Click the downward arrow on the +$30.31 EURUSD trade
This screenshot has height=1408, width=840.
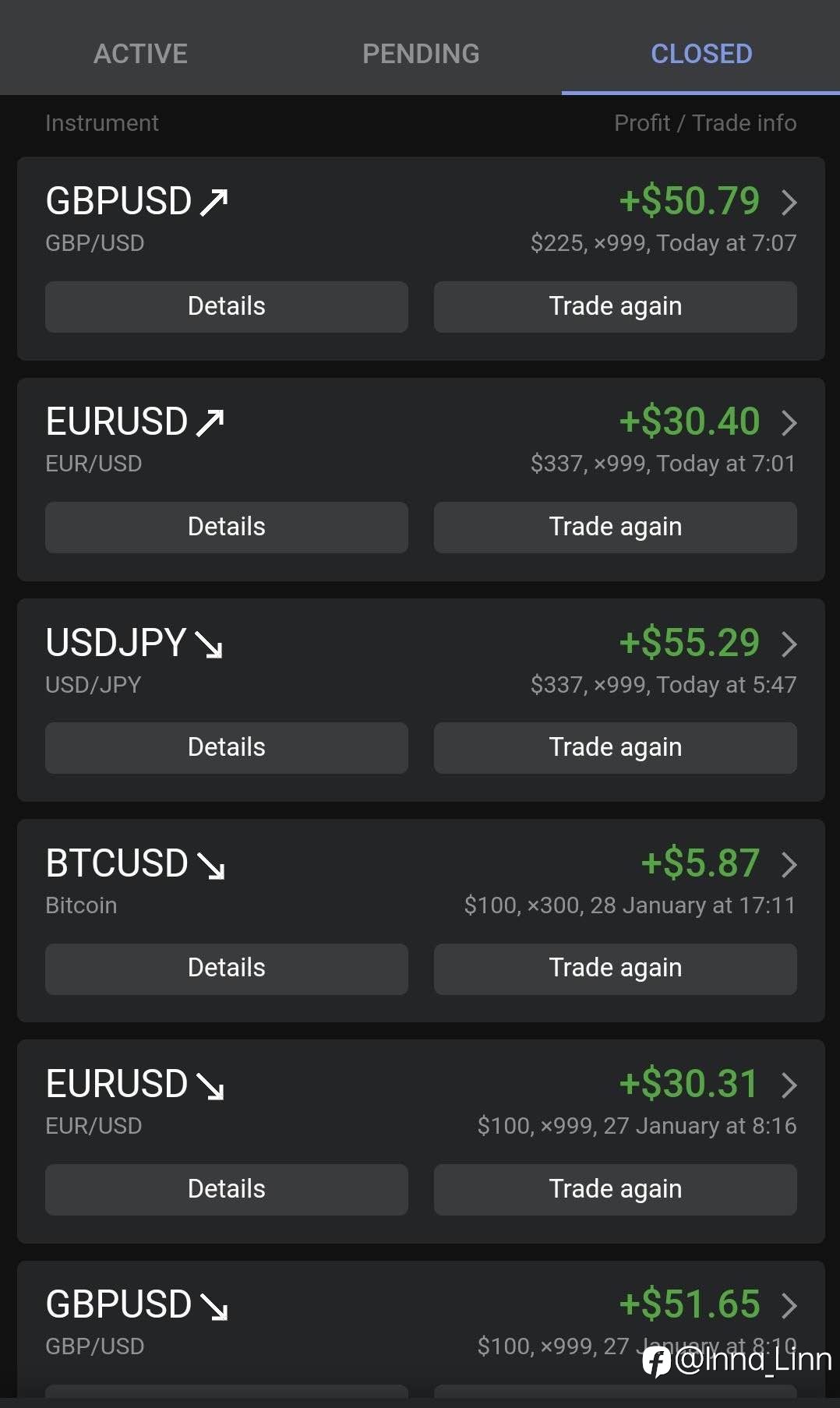(x=210, y=1085)
